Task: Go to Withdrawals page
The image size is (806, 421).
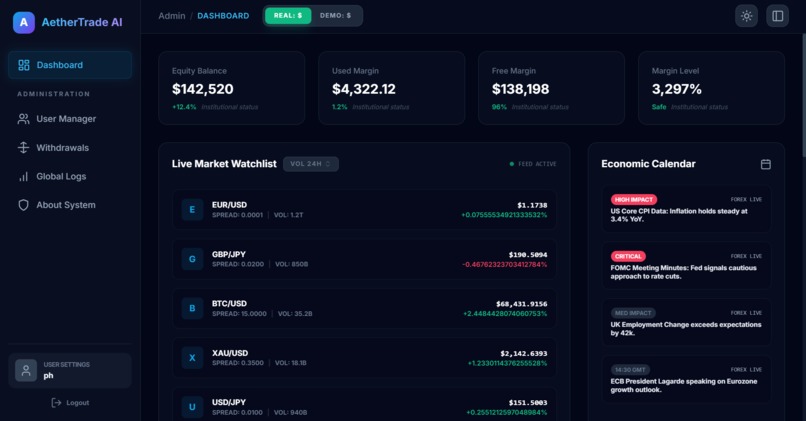Action: pyautogui.click(x=70, y=148)
